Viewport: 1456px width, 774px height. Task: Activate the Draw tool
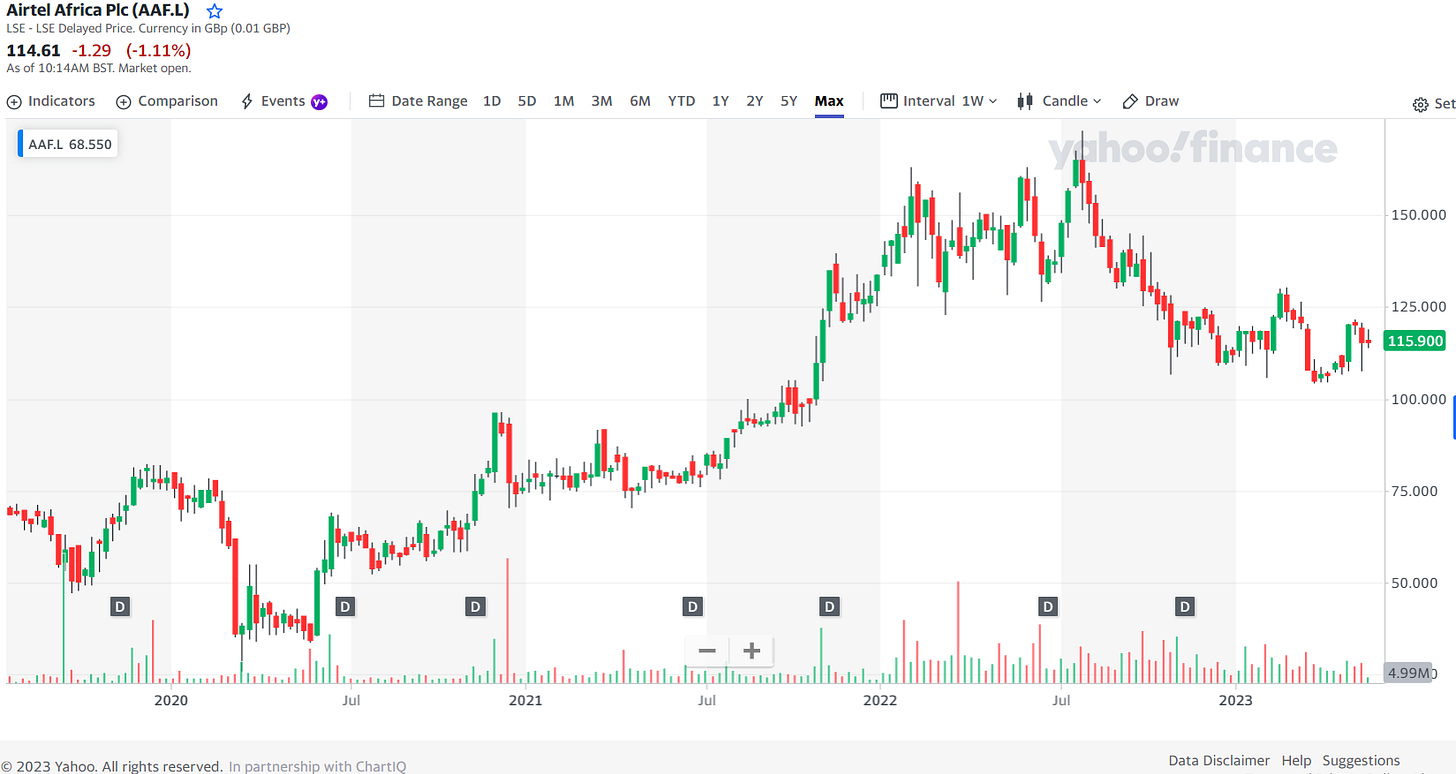pyautogui.click(x=1151, y=101)
